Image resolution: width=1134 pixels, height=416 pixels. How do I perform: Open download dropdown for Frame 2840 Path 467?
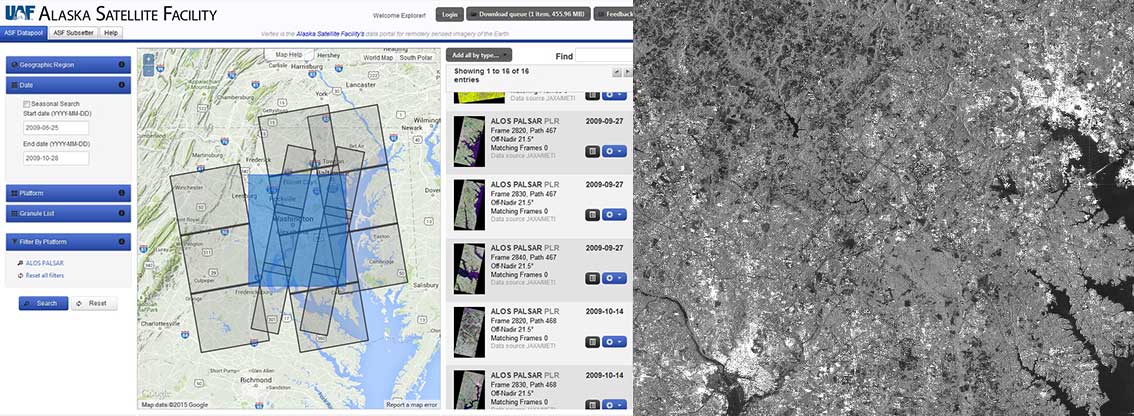tap(614, 278)
